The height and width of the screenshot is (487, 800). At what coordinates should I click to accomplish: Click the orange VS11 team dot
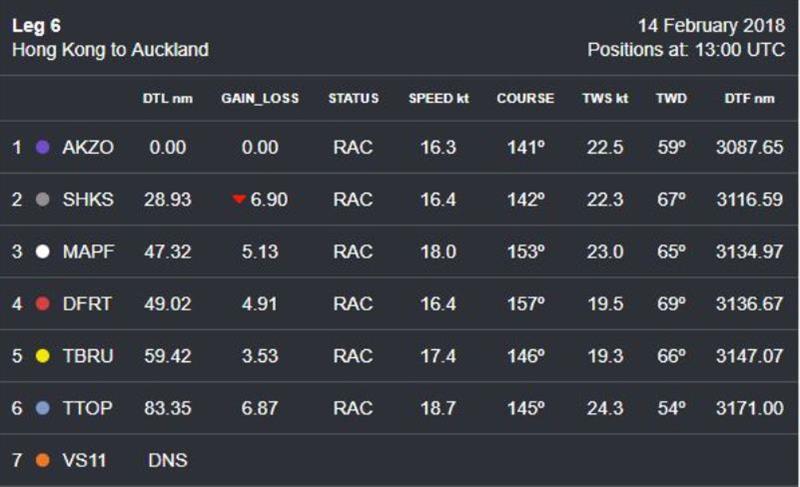coord(43,460)
